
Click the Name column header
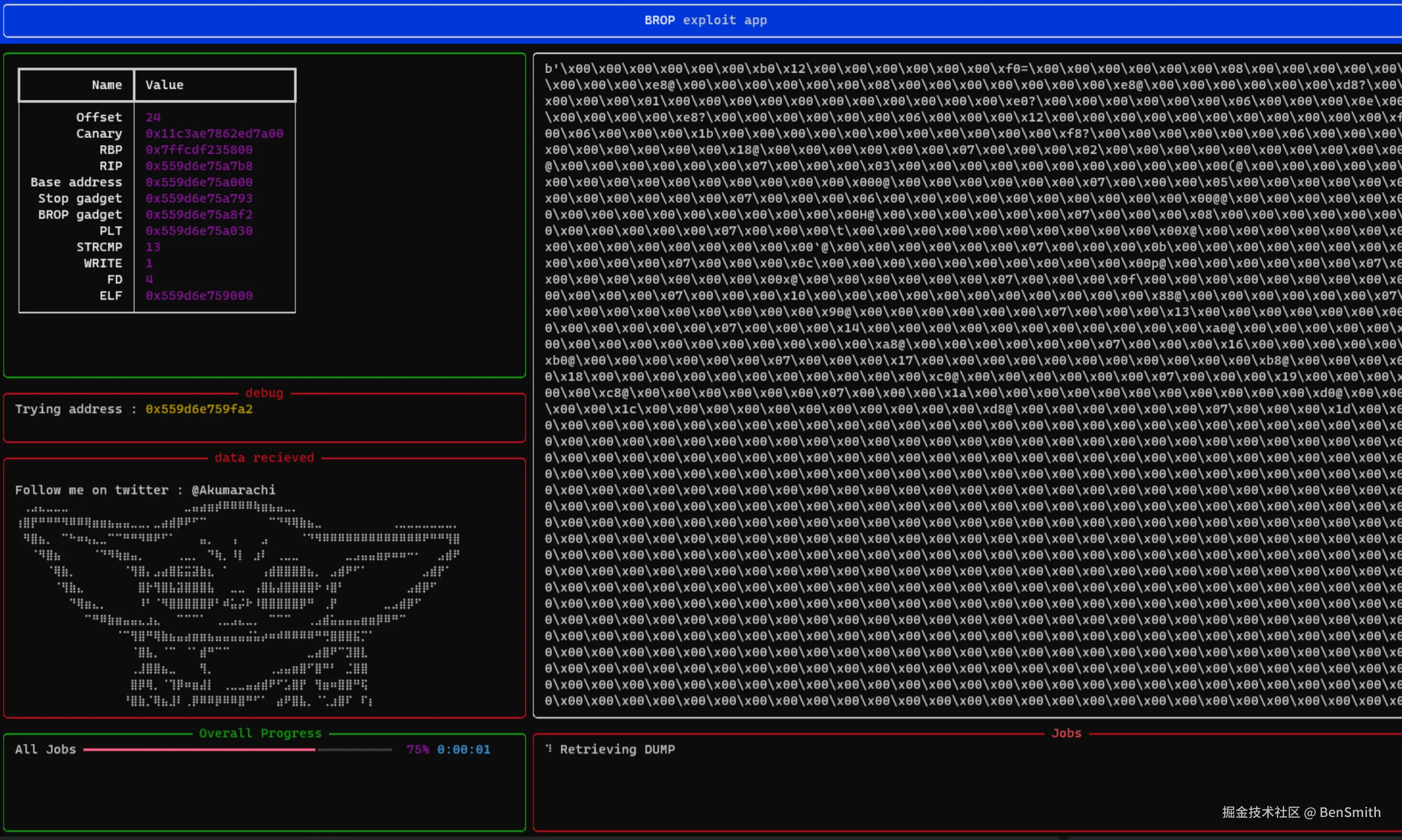(x=107, y=85)
